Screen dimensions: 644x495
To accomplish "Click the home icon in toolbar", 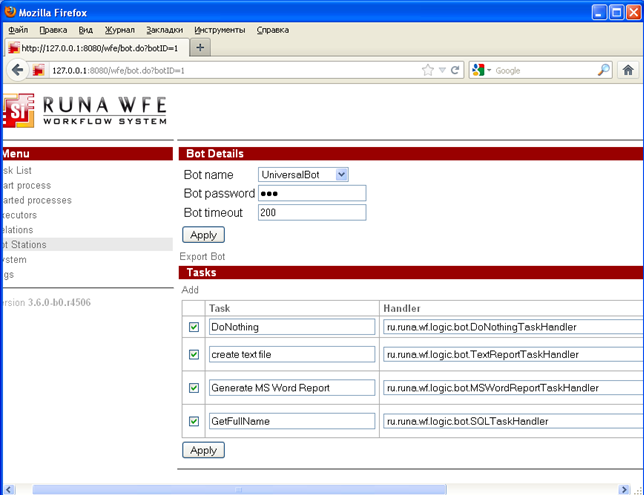I will pos(628,70).
